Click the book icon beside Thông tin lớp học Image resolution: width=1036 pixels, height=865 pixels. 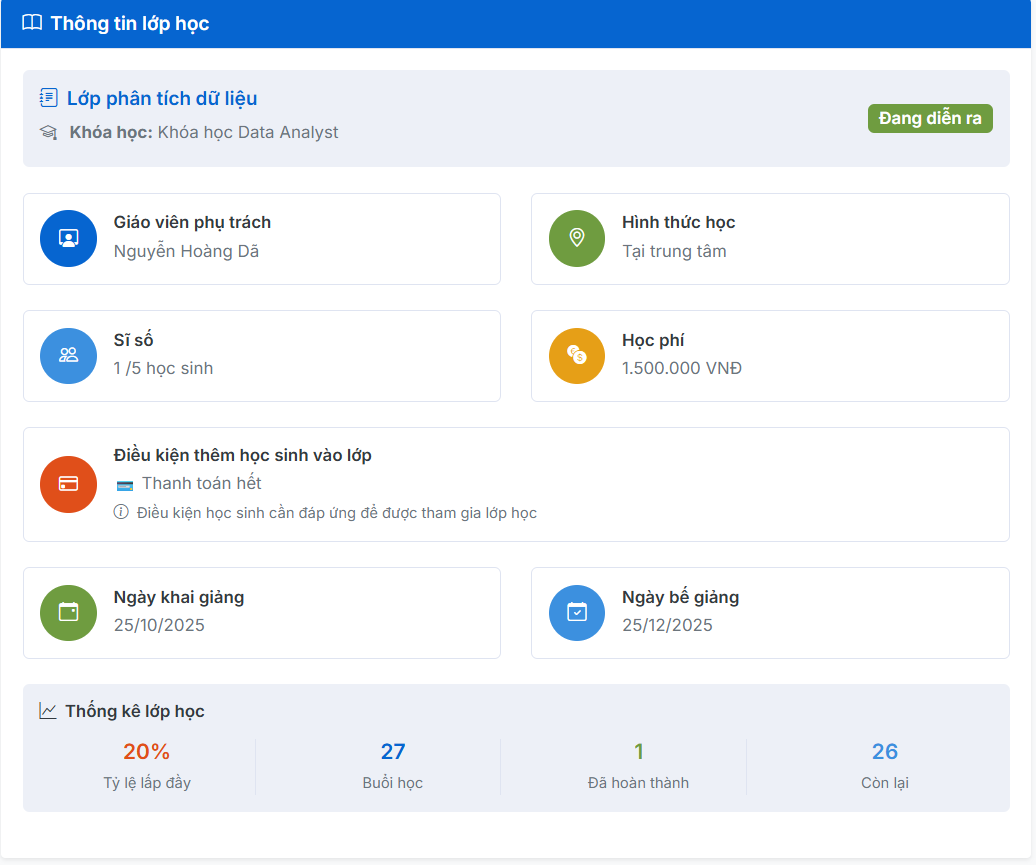click(32, 23)
